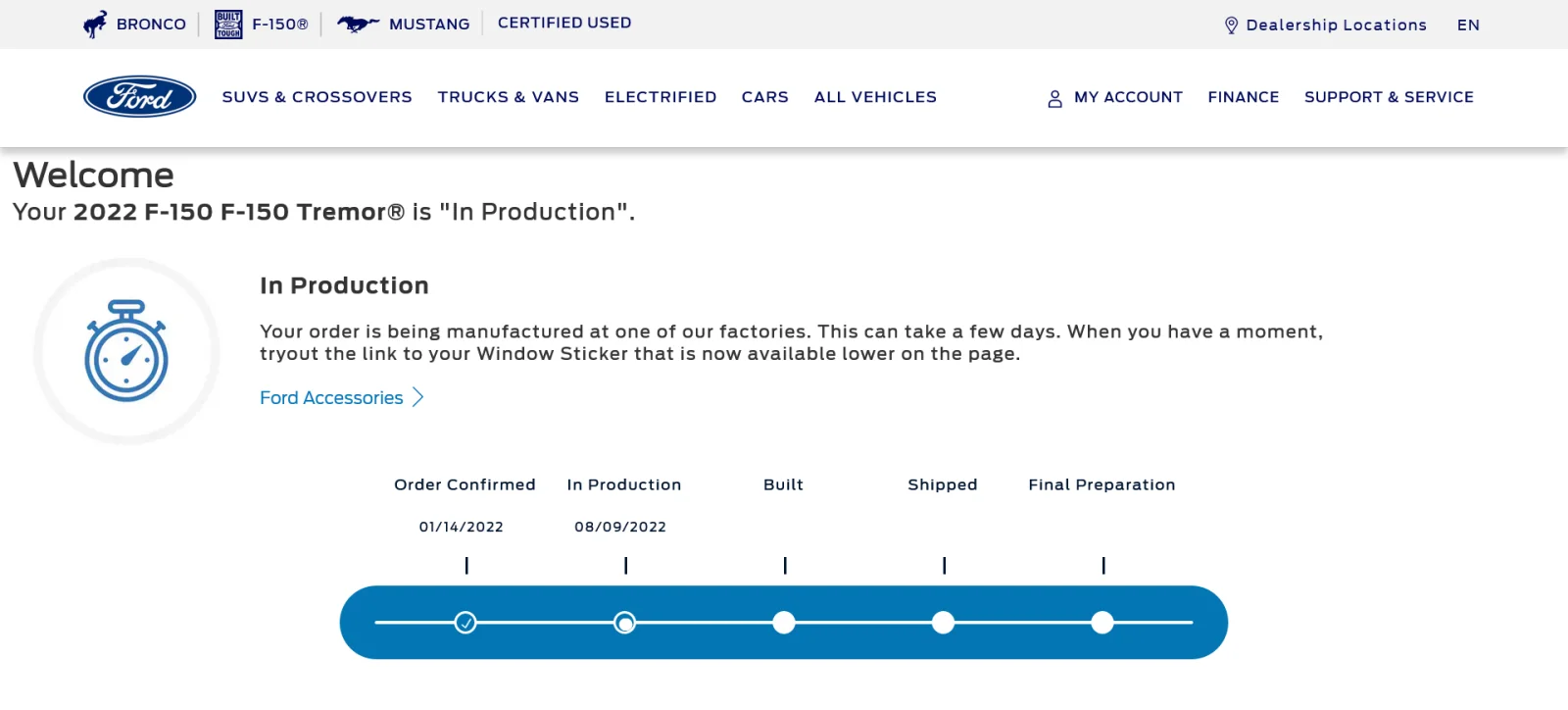Select the Order Confirmed checkmark step
Viewport: 1568px width, 710px height.
pos(465,623)
